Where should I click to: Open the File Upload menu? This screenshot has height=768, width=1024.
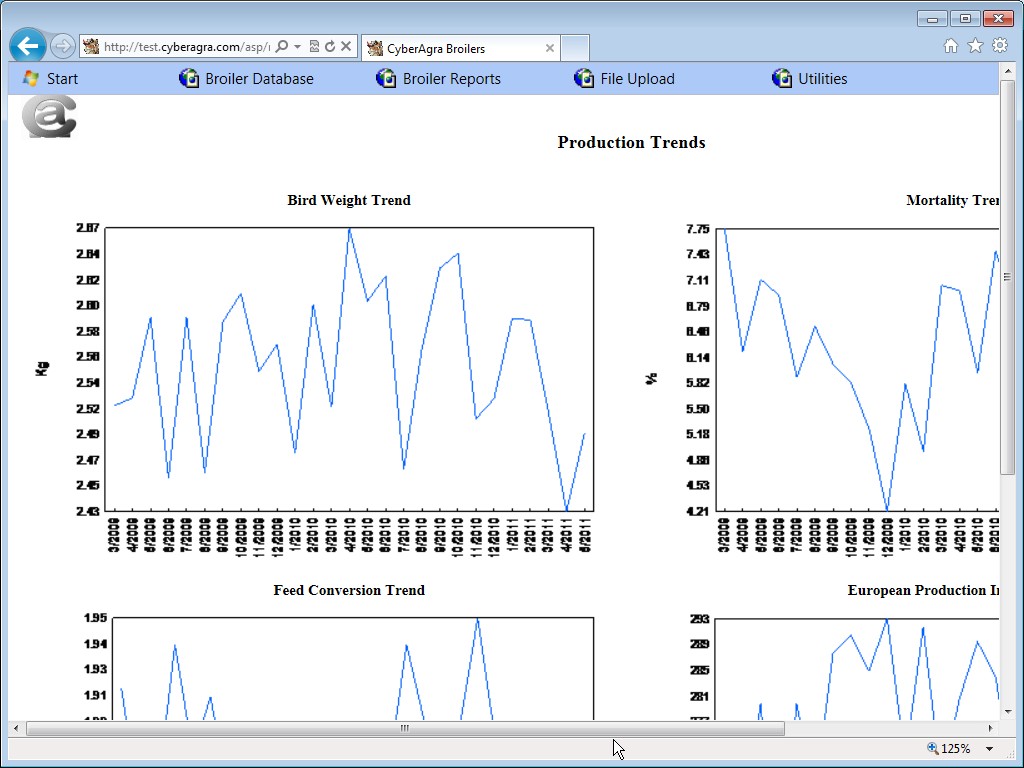tap(624, 79)
